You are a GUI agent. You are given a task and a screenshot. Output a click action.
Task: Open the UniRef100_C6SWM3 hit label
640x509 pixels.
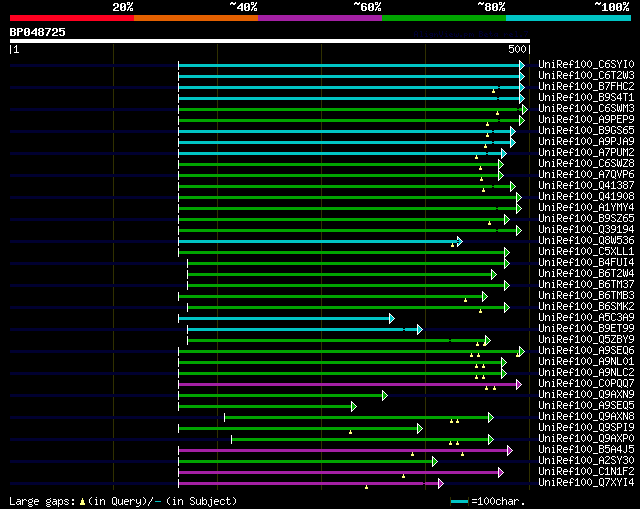(586, 108)
